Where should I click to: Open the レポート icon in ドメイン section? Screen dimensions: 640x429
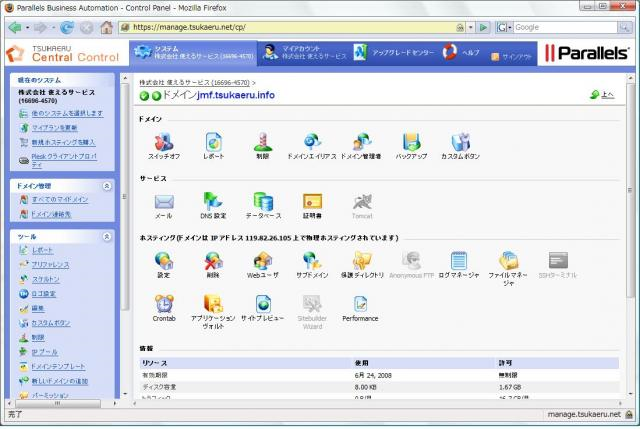[213, 142]
